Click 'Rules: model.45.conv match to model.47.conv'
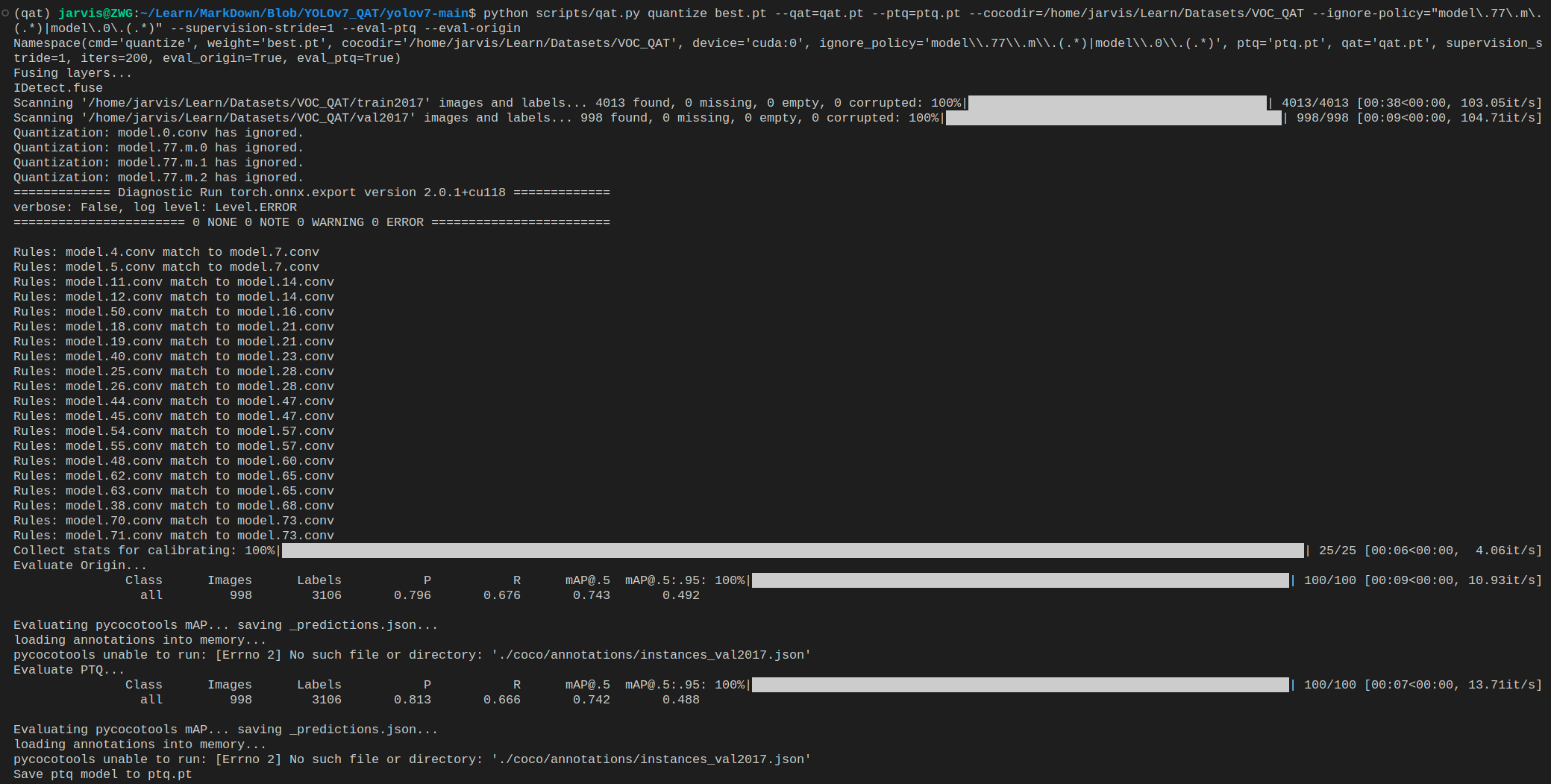The height and width of the screenshot is (784, 1551). click(174, 416)
